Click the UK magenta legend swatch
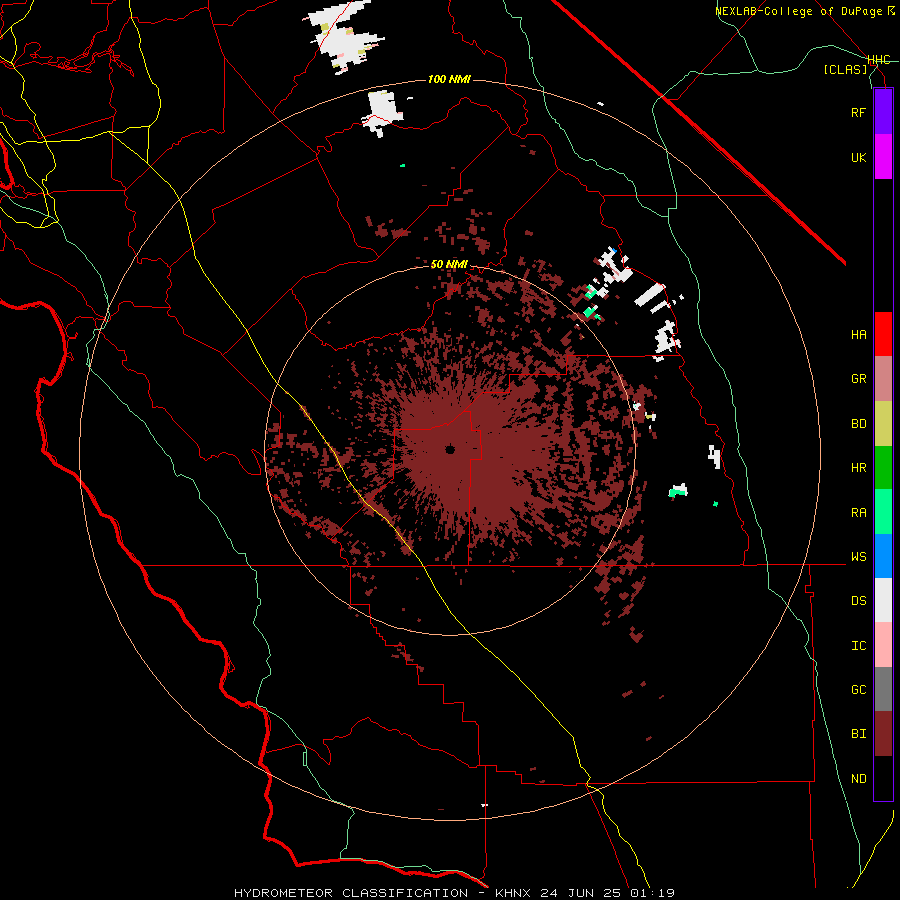The image size is (900, 900). click(x=883, y=157)
